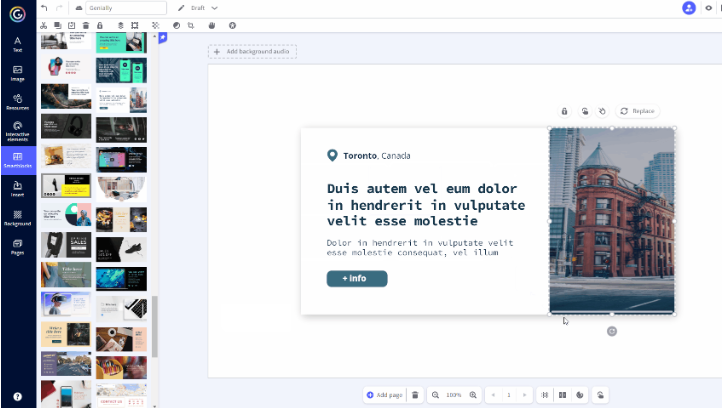Click the 100% zoom level

[454, 395]
